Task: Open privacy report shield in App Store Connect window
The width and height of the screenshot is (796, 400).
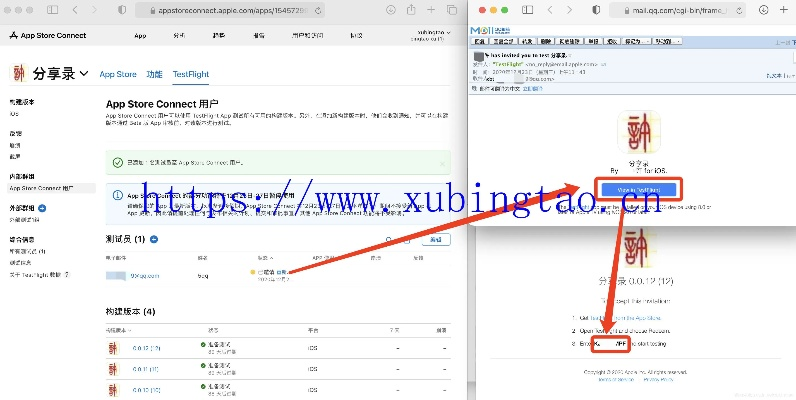Action: tap(122, 10)
